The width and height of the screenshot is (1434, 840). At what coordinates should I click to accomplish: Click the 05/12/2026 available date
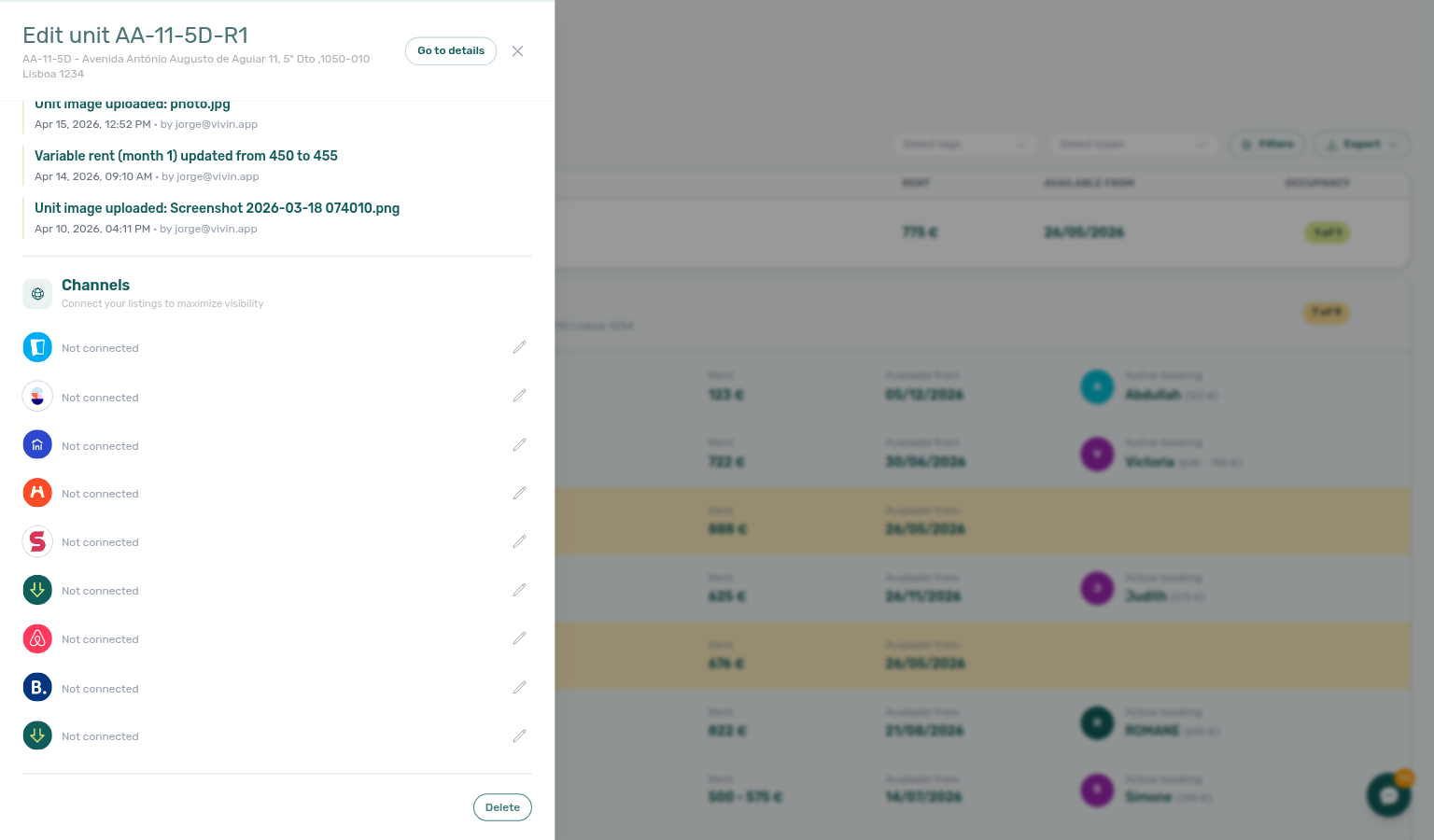pos(924,395)
